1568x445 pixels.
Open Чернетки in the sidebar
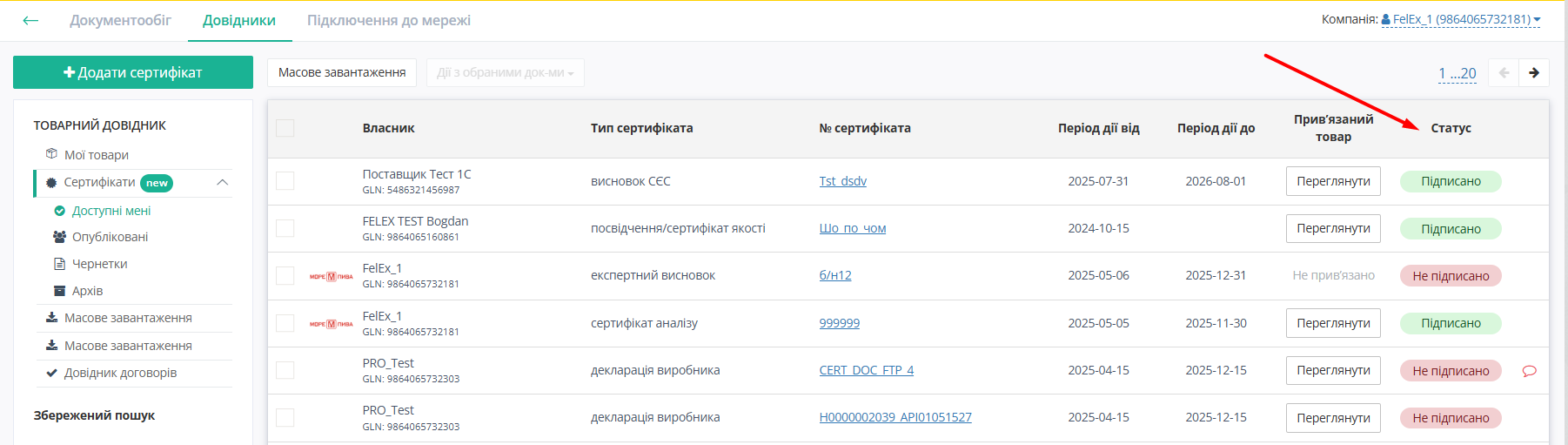(100, 264)
